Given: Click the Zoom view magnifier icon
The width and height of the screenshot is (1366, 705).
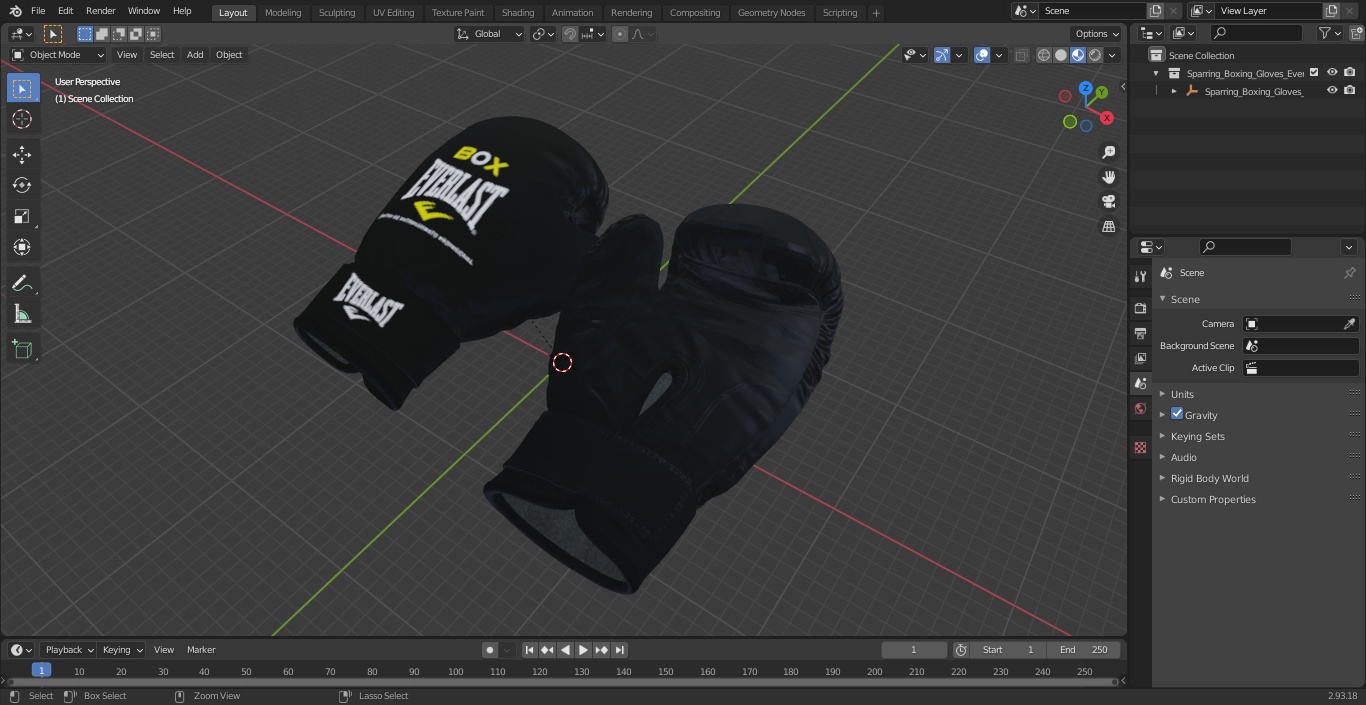Looking at the screenshot, I should [x=1108, y=152].
